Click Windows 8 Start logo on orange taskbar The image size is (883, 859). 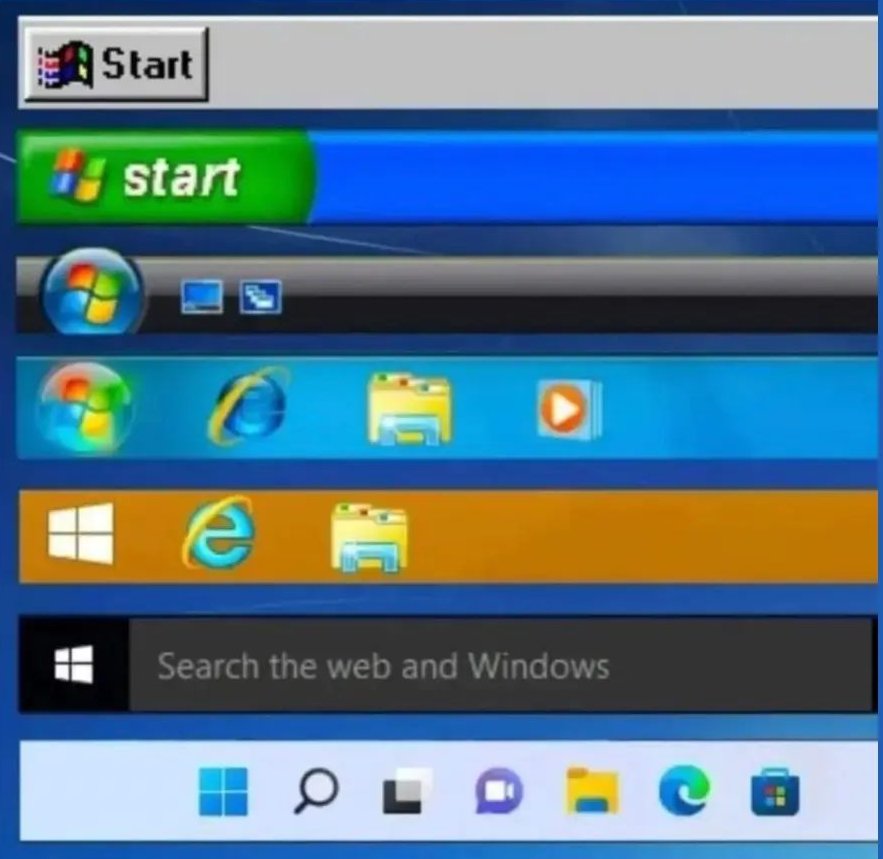pos(81,534)
